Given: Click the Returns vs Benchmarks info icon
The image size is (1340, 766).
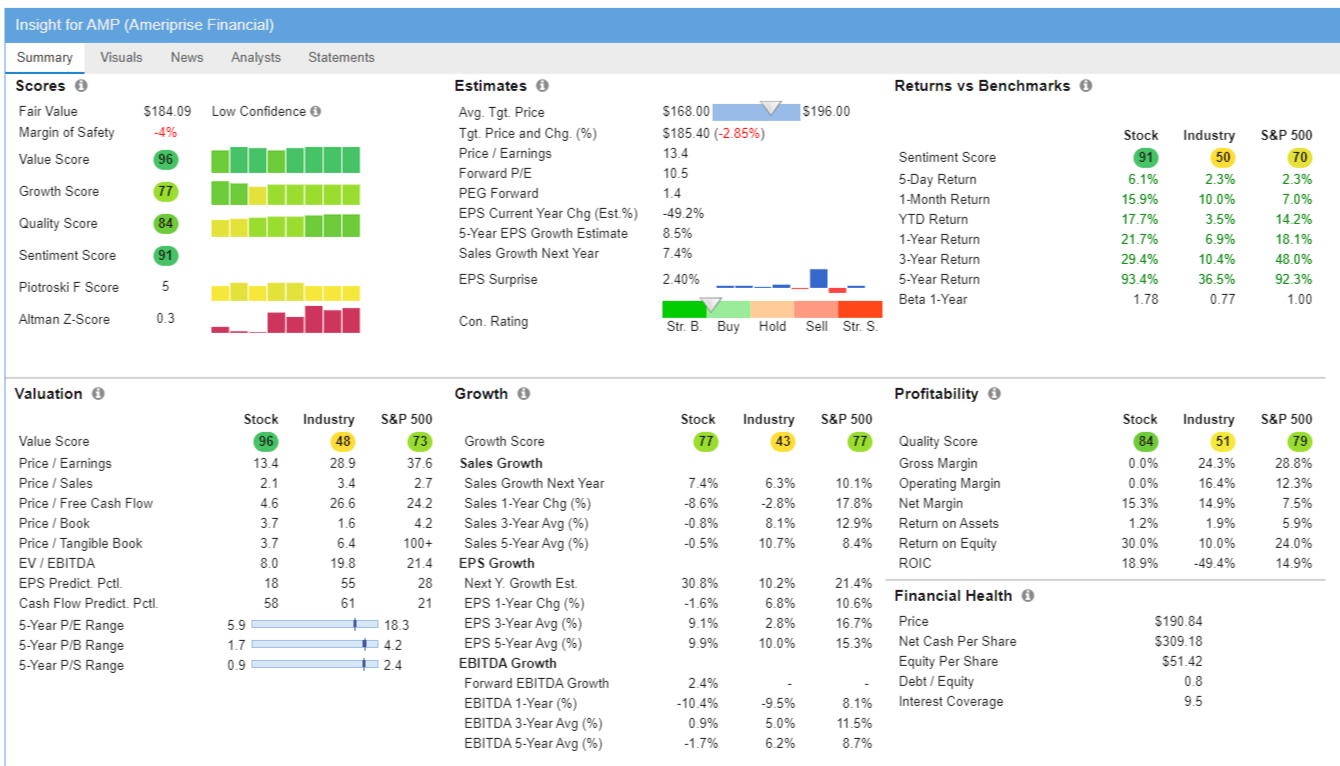Looking at the screenshot, I should [1086, 86].
